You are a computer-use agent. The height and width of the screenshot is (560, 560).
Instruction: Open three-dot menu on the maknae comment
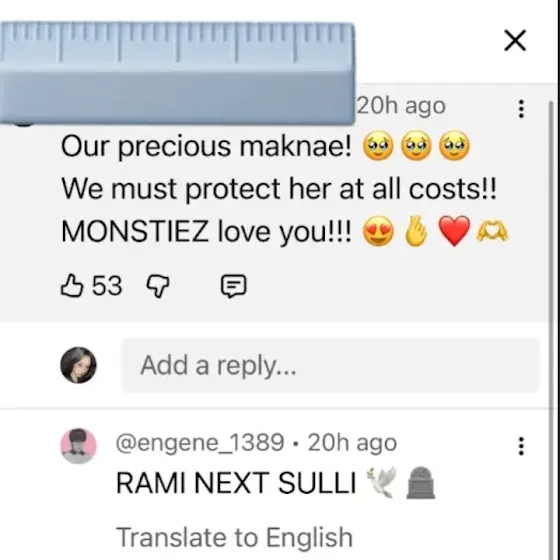521,109
